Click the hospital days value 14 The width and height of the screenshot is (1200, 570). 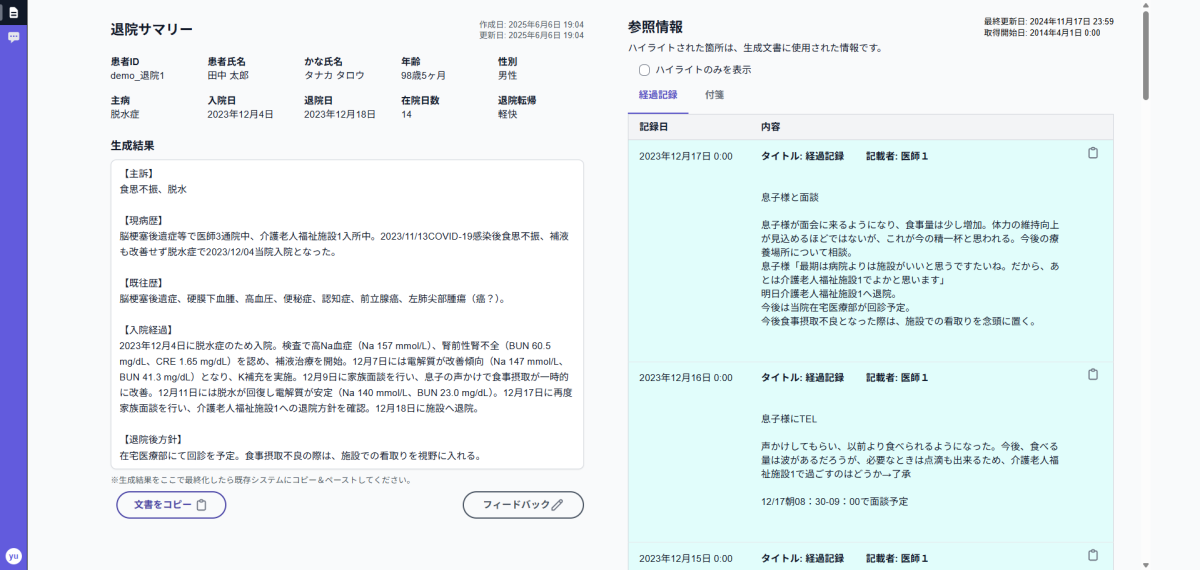click(406, 114)
